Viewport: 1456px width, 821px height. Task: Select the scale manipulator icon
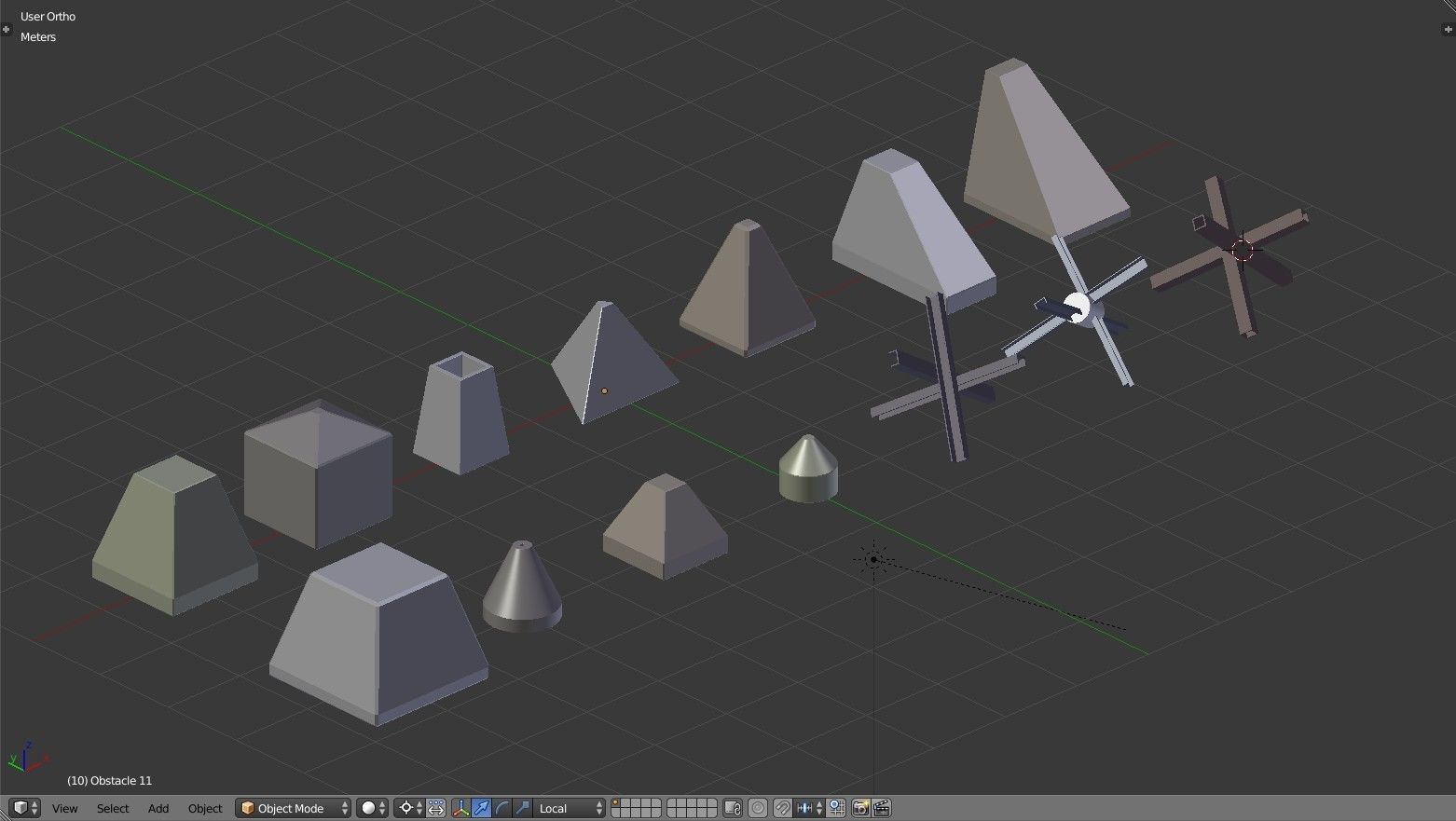click(523, 808)
